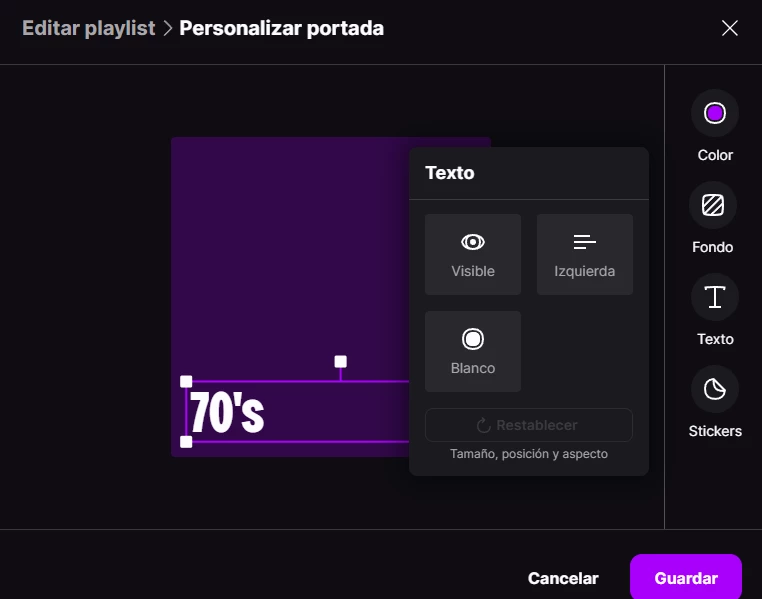Select the Texto tool in sidebar
This screenshot has height=599, width=762.
(x=714, y=297)
